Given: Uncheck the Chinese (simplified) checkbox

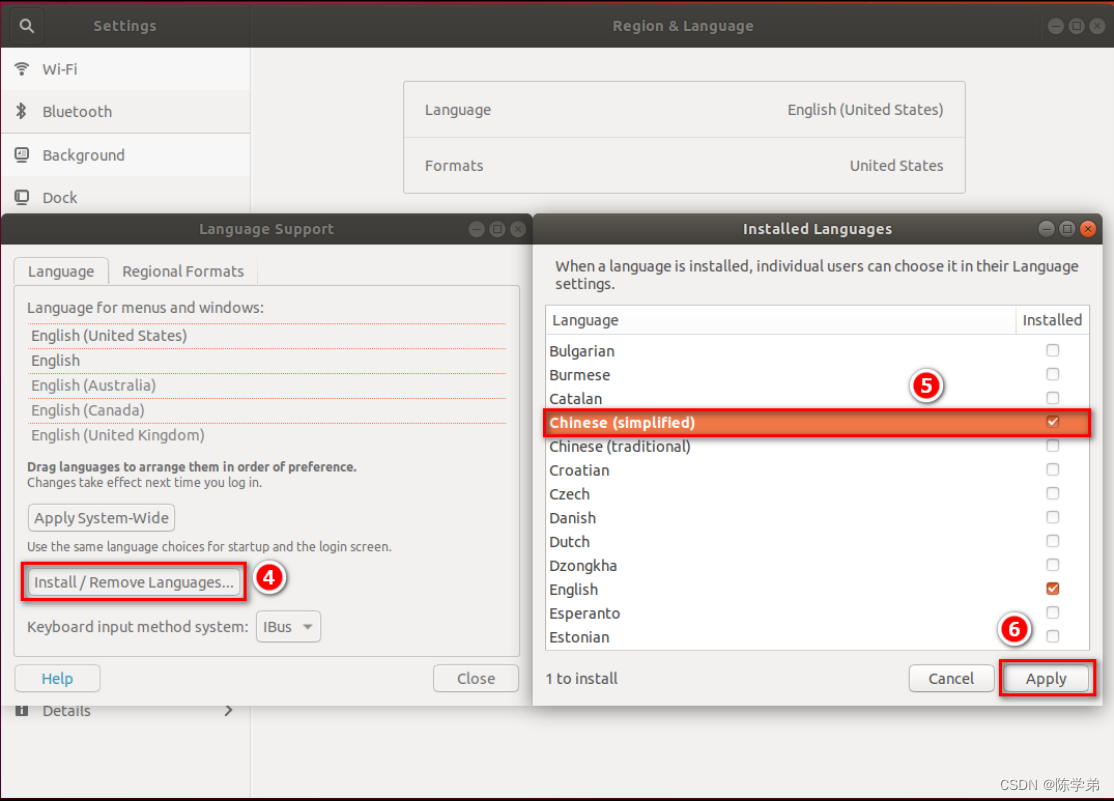Looking at the screenshot, I should click(x=1053, y=421).
